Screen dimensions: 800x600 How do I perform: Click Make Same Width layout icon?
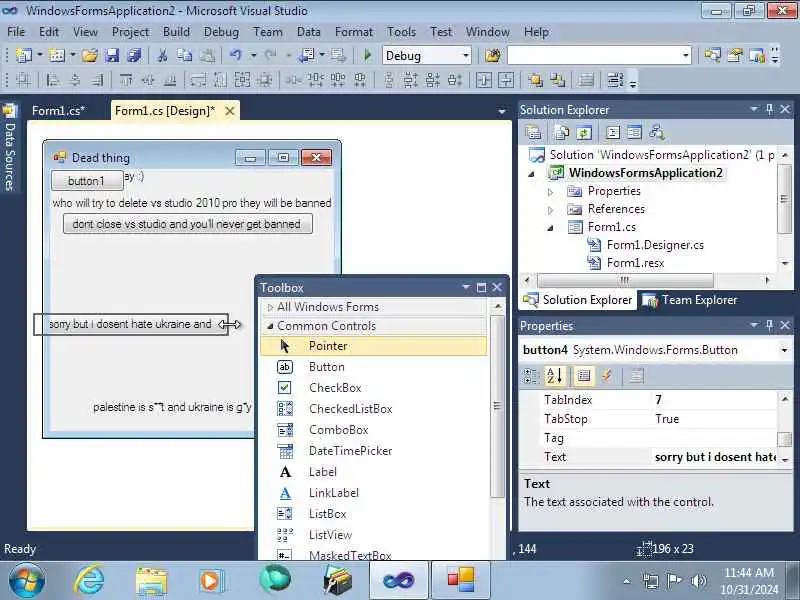[198, 80]
